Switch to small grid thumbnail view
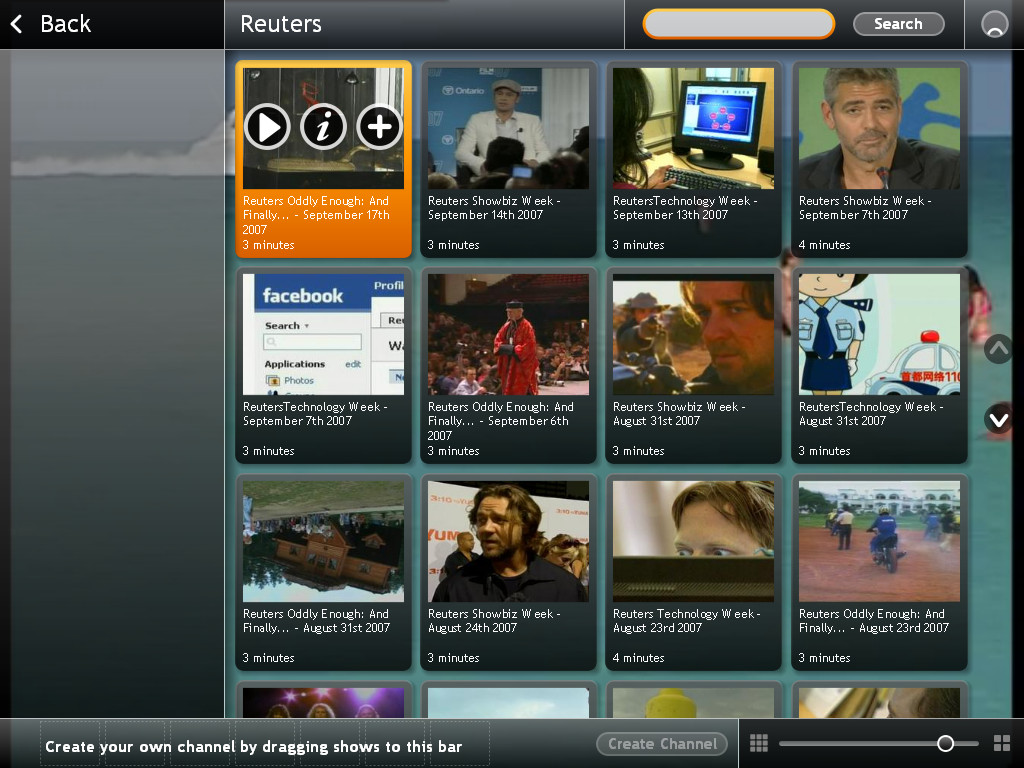1024x768 pixels. click(759, 743)
